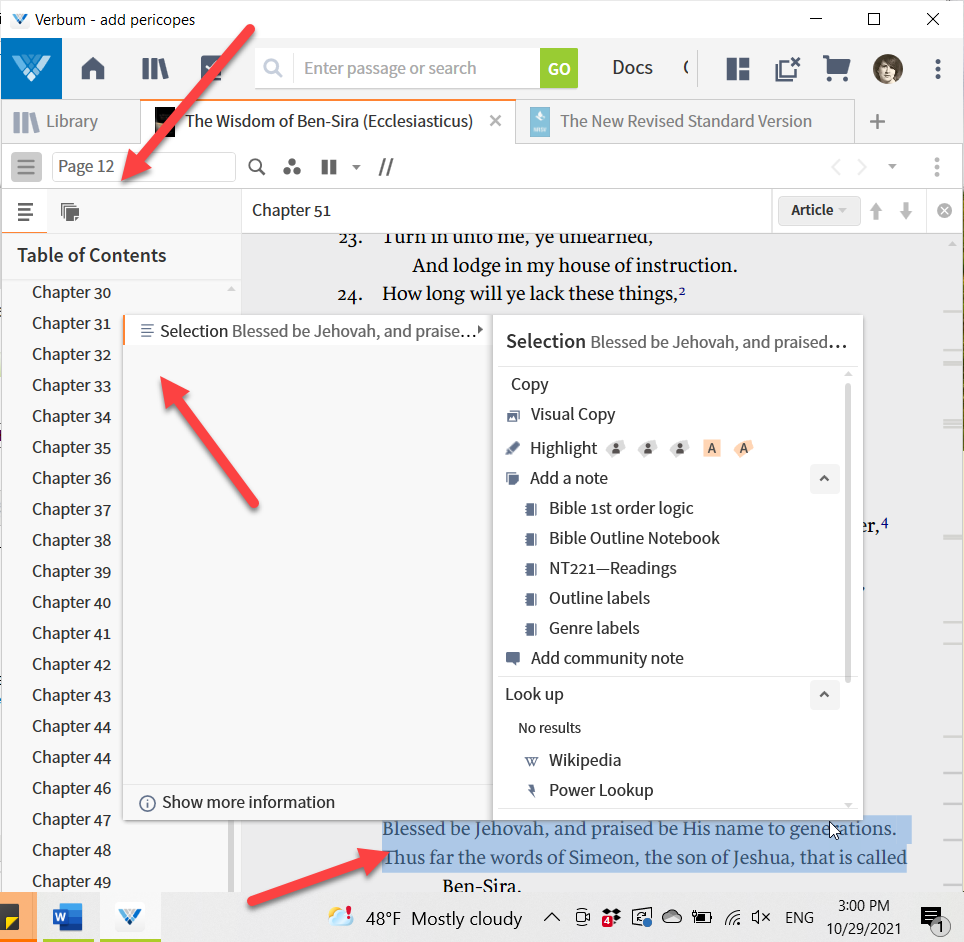Open the Article navigation dropdown
Image resolution: width=964 pixels, height=942 pixels.
point(819,210)
